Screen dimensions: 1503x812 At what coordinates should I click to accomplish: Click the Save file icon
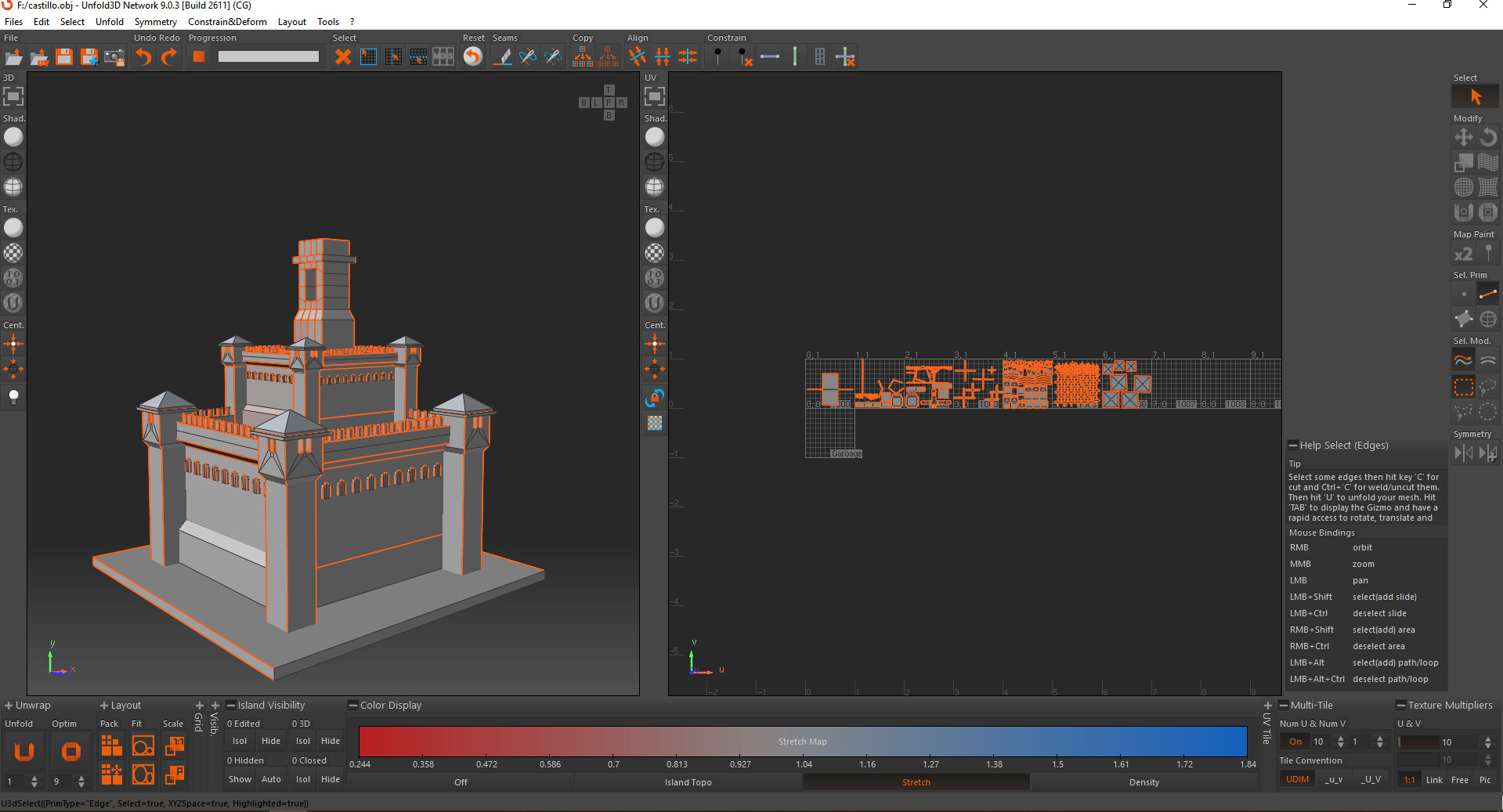click(64, 56)
